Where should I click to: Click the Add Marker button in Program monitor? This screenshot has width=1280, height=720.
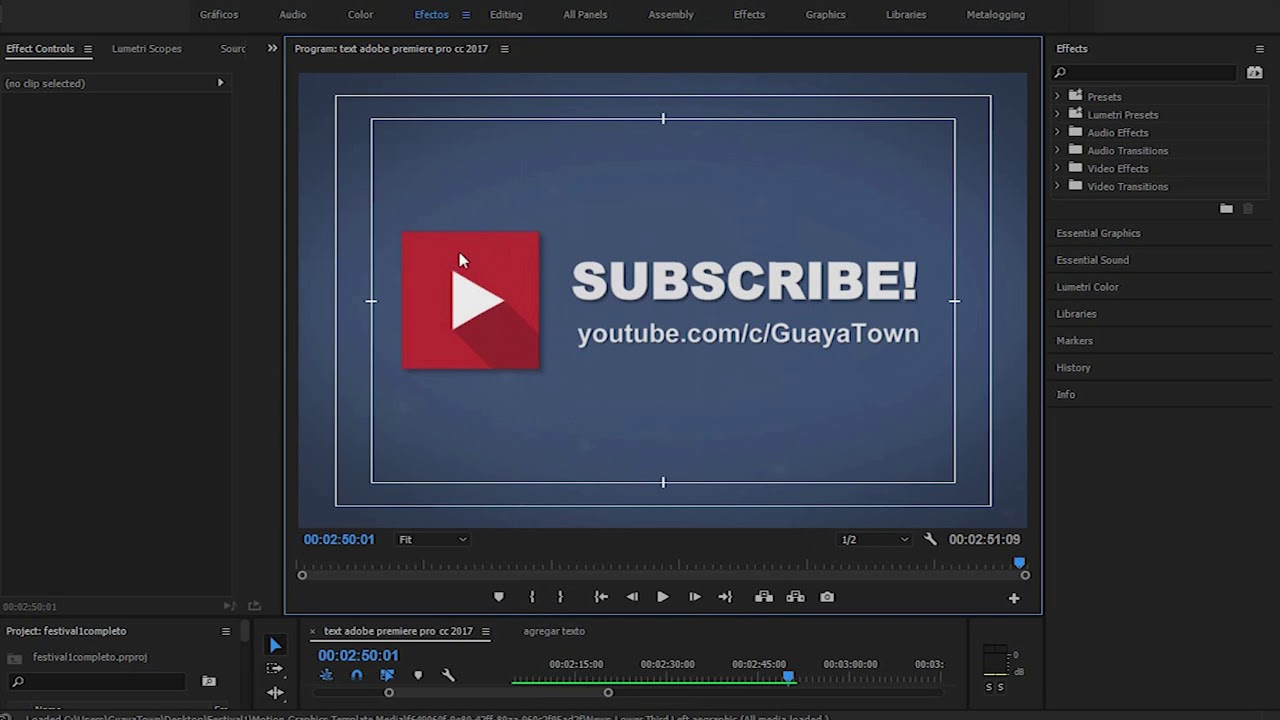tap(499, 597)
